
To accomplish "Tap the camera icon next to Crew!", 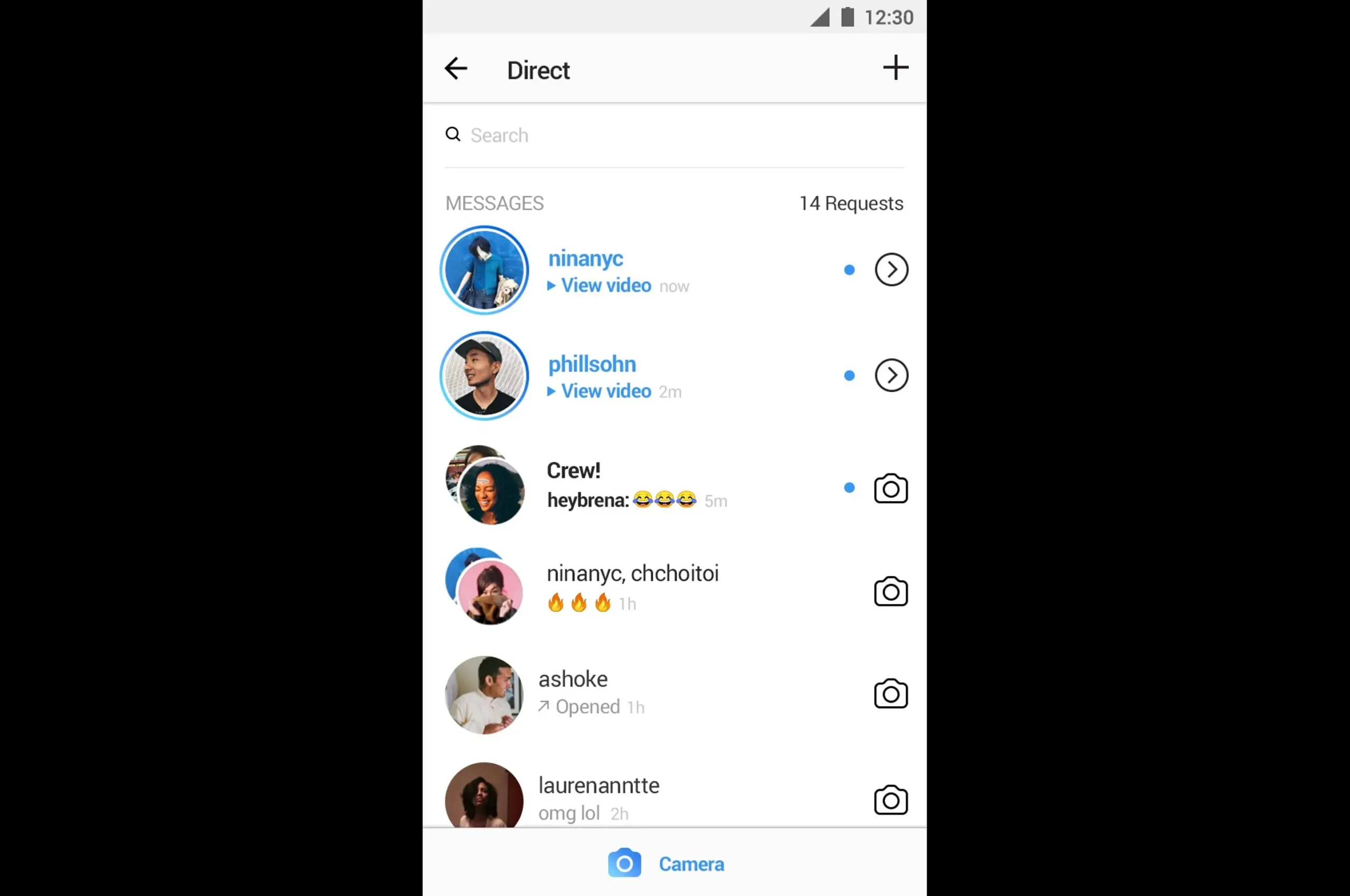I will coord(890,488).
